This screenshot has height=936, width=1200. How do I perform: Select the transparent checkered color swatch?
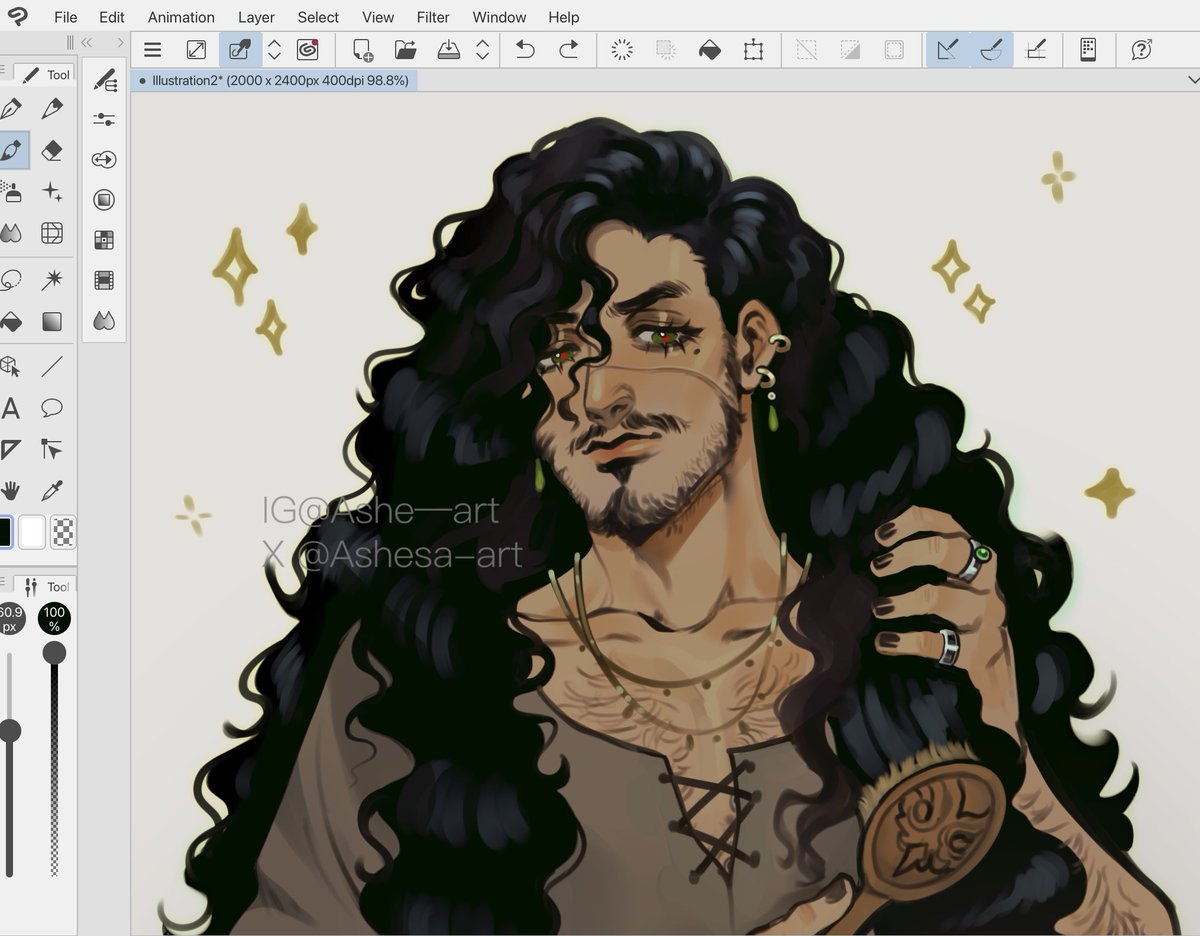pyautogui.click(x=63, y=532)
